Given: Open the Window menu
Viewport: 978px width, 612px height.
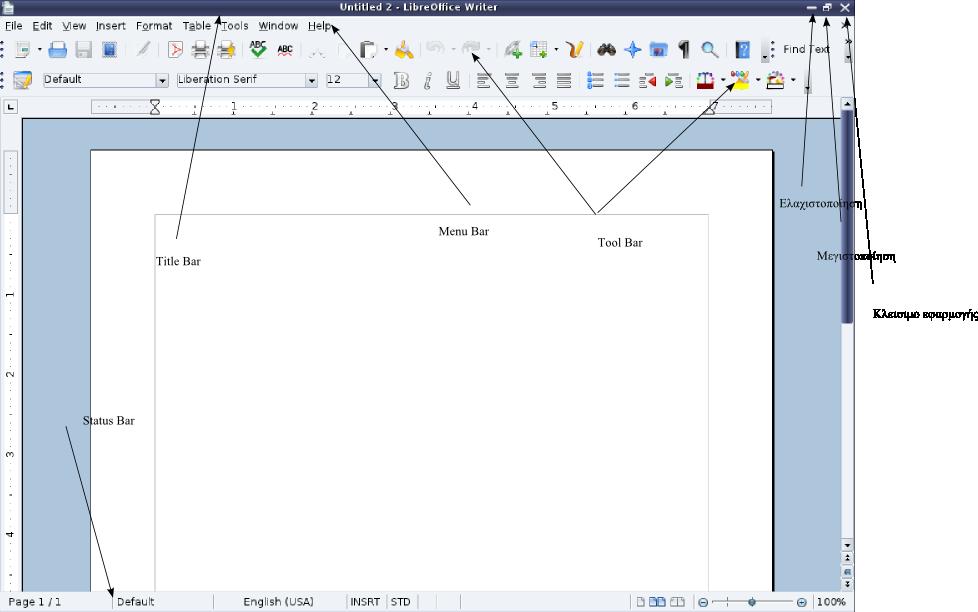Looking at the screenshot, I should [x=278, y=26].
